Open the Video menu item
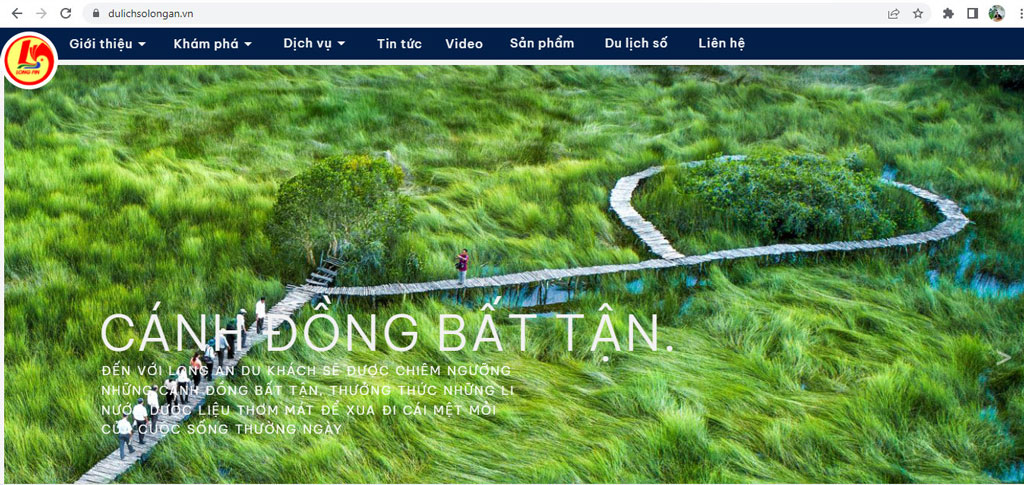Screen dimensions: 1024x485 click(x=464, y=44)
